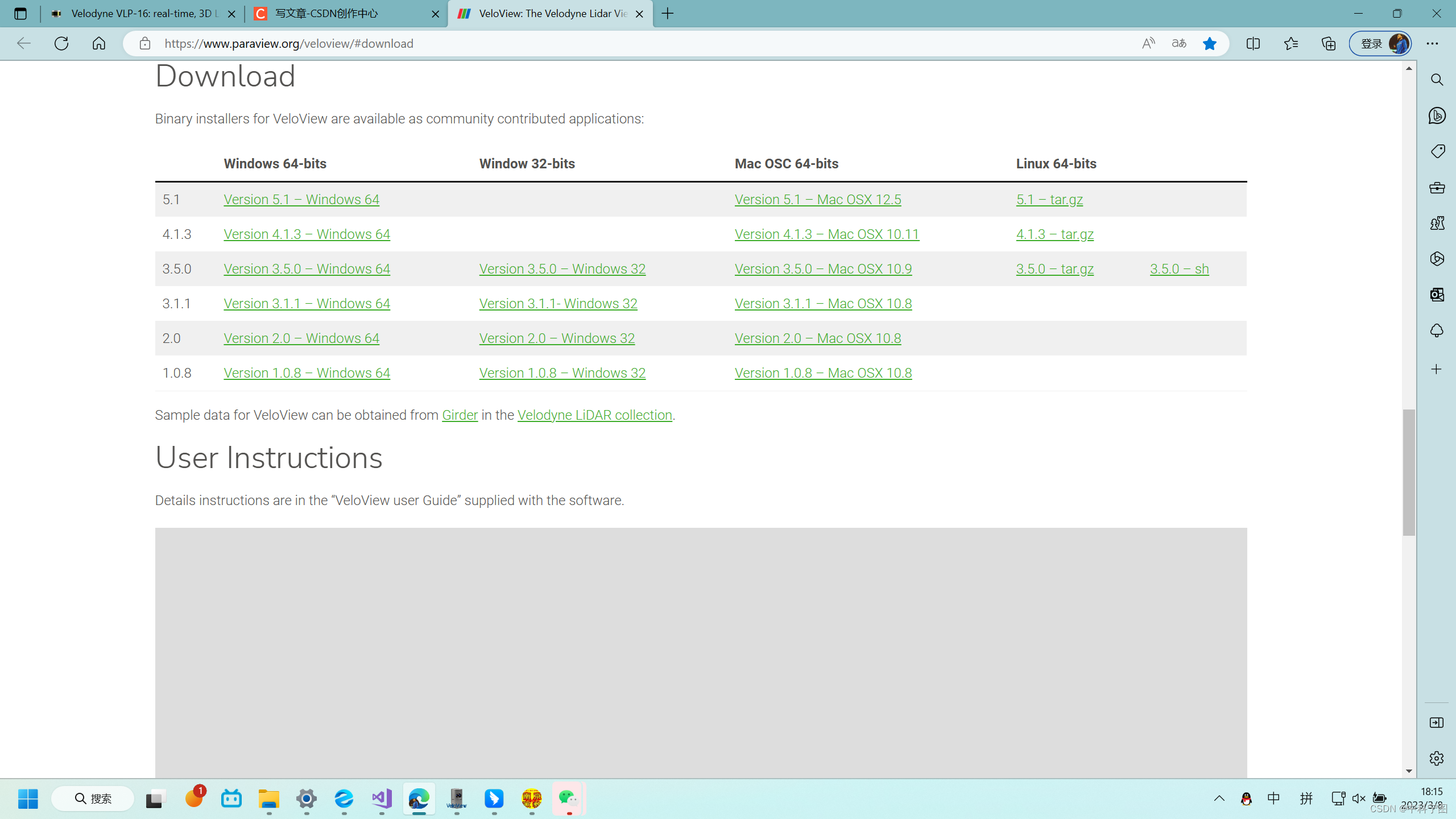Open the Girder sample data link
The image size is (1456, 819).
[459, 415]
